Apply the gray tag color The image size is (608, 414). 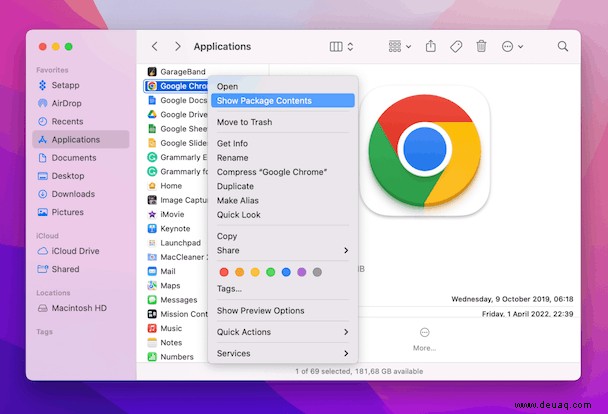point(317,272)
